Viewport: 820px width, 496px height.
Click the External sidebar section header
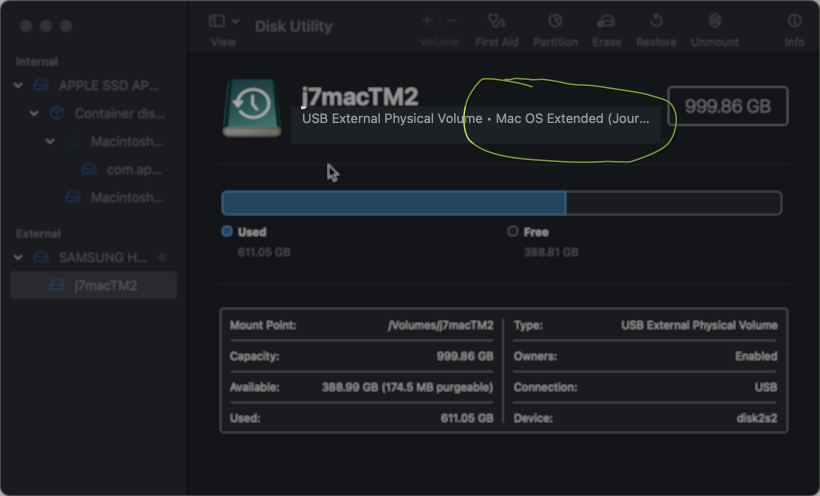point(38,234)
